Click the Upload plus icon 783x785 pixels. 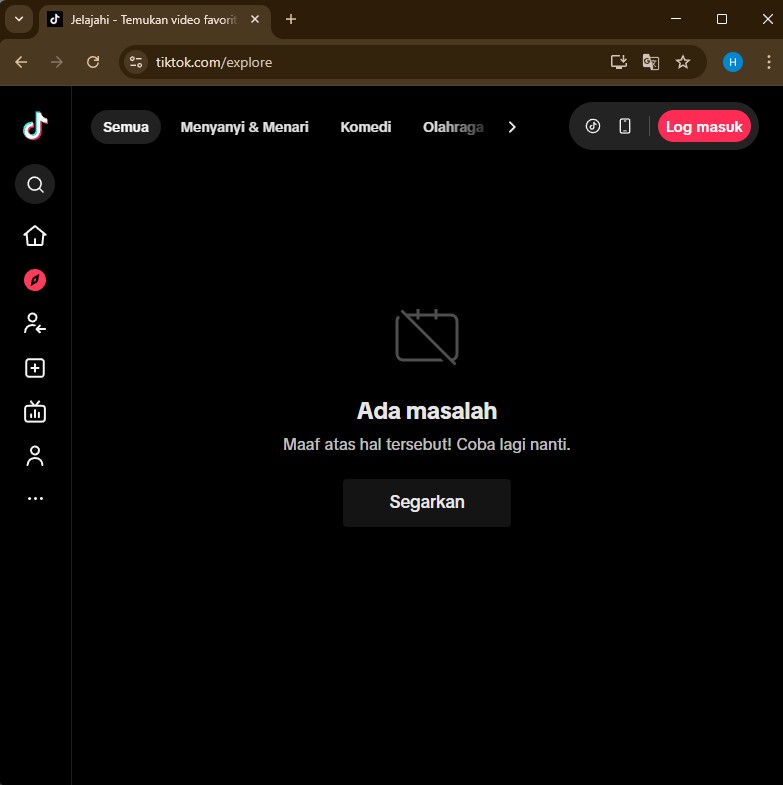point(35,368)
